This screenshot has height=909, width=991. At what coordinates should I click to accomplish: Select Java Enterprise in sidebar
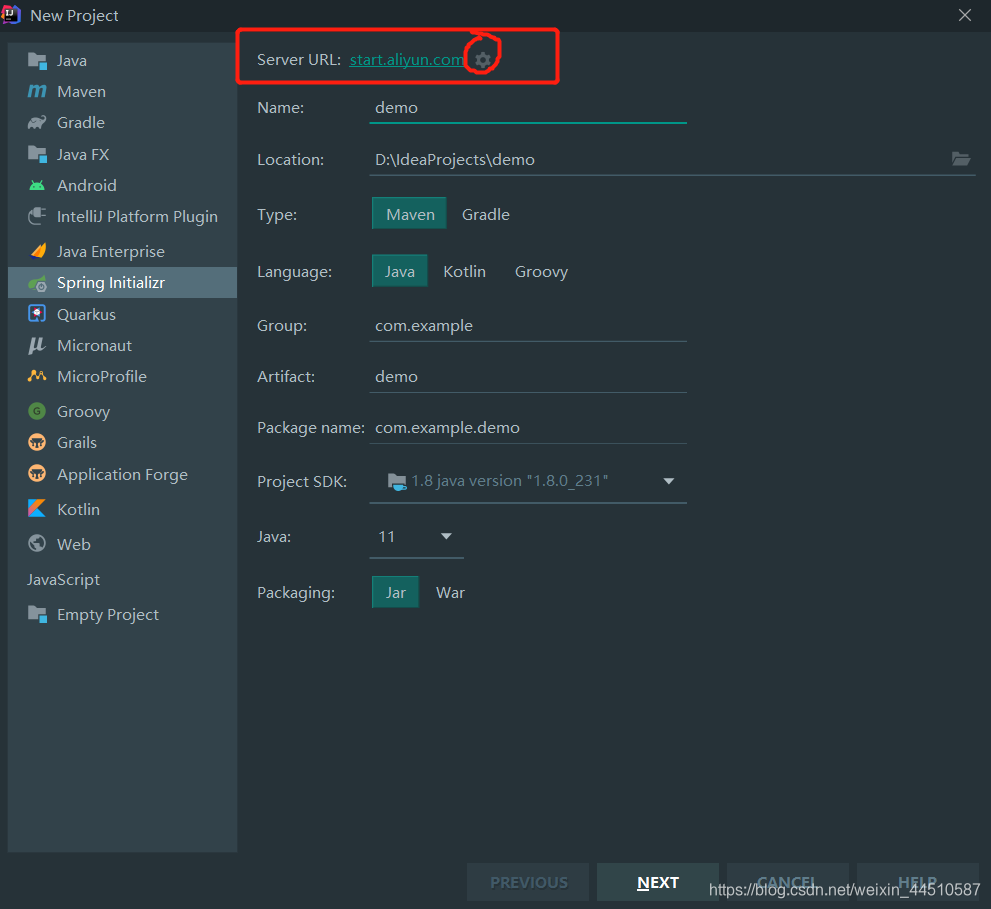coord(122,251)
